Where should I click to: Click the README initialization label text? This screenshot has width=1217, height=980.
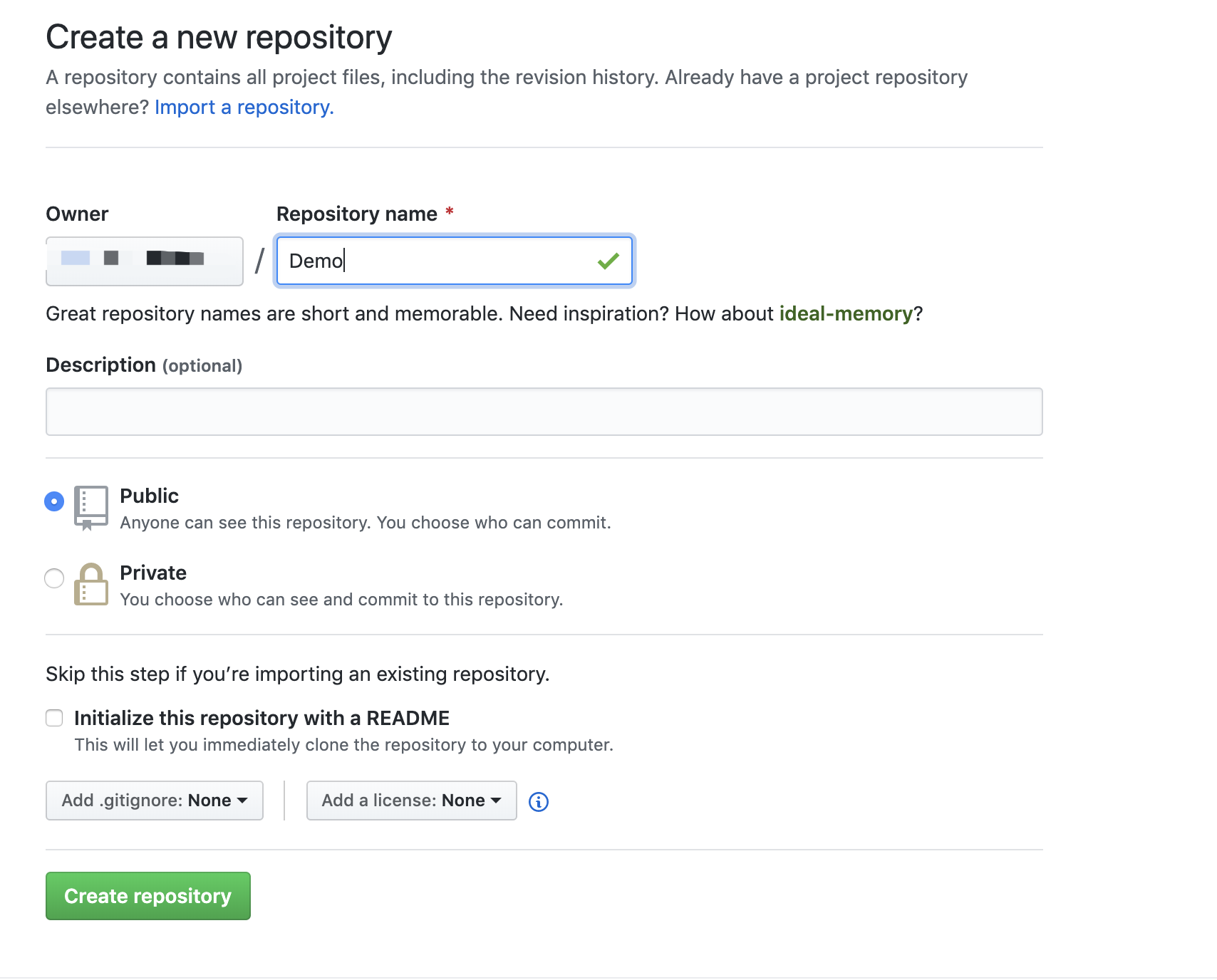click(261, 718)
